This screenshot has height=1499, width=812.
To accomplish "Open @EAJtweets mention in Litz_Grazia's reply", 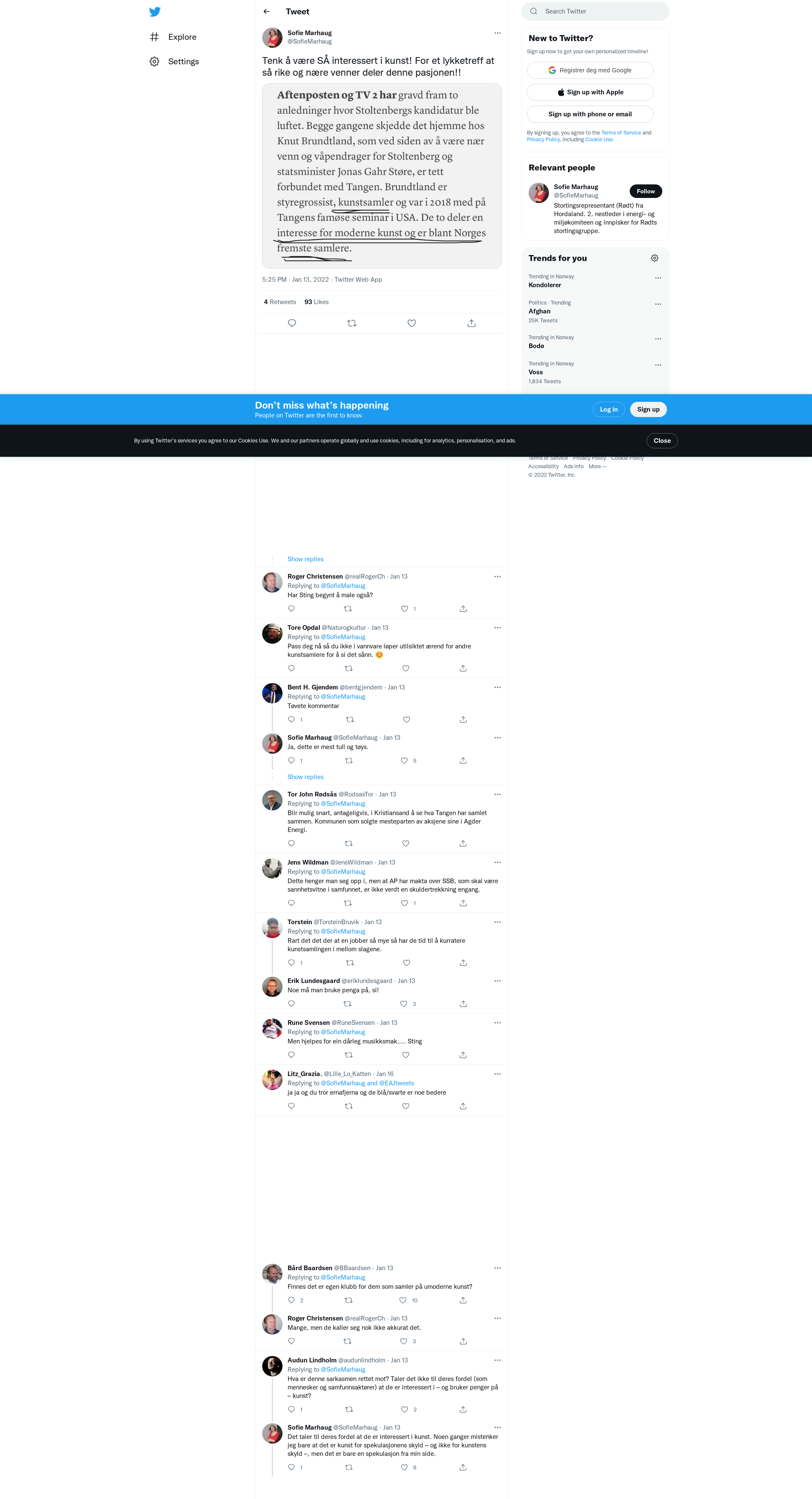I will (x=397, y=1084).
